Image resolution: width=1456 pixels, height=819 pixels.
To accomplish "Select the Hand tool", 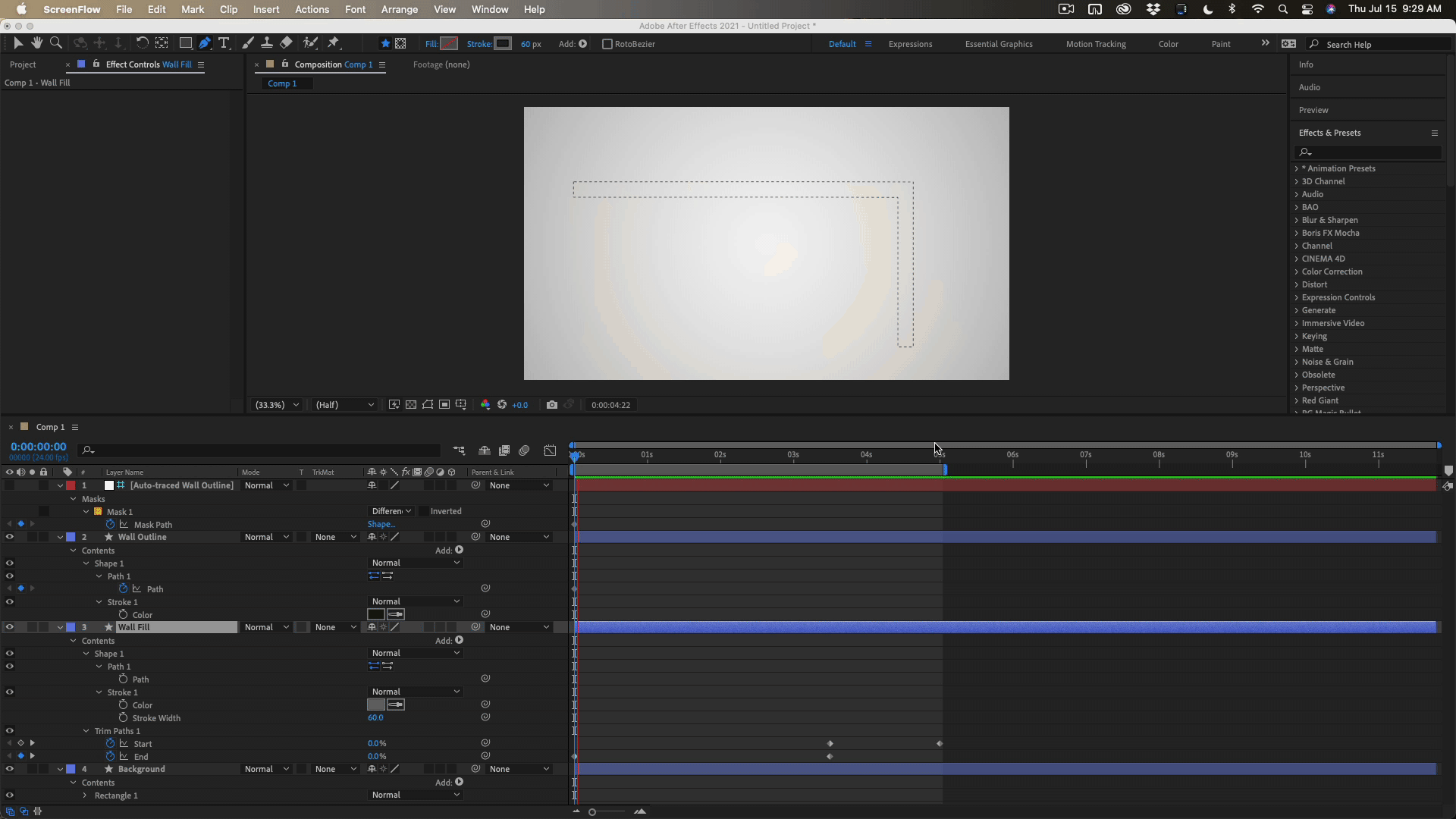I will click(x=36, y=43).
